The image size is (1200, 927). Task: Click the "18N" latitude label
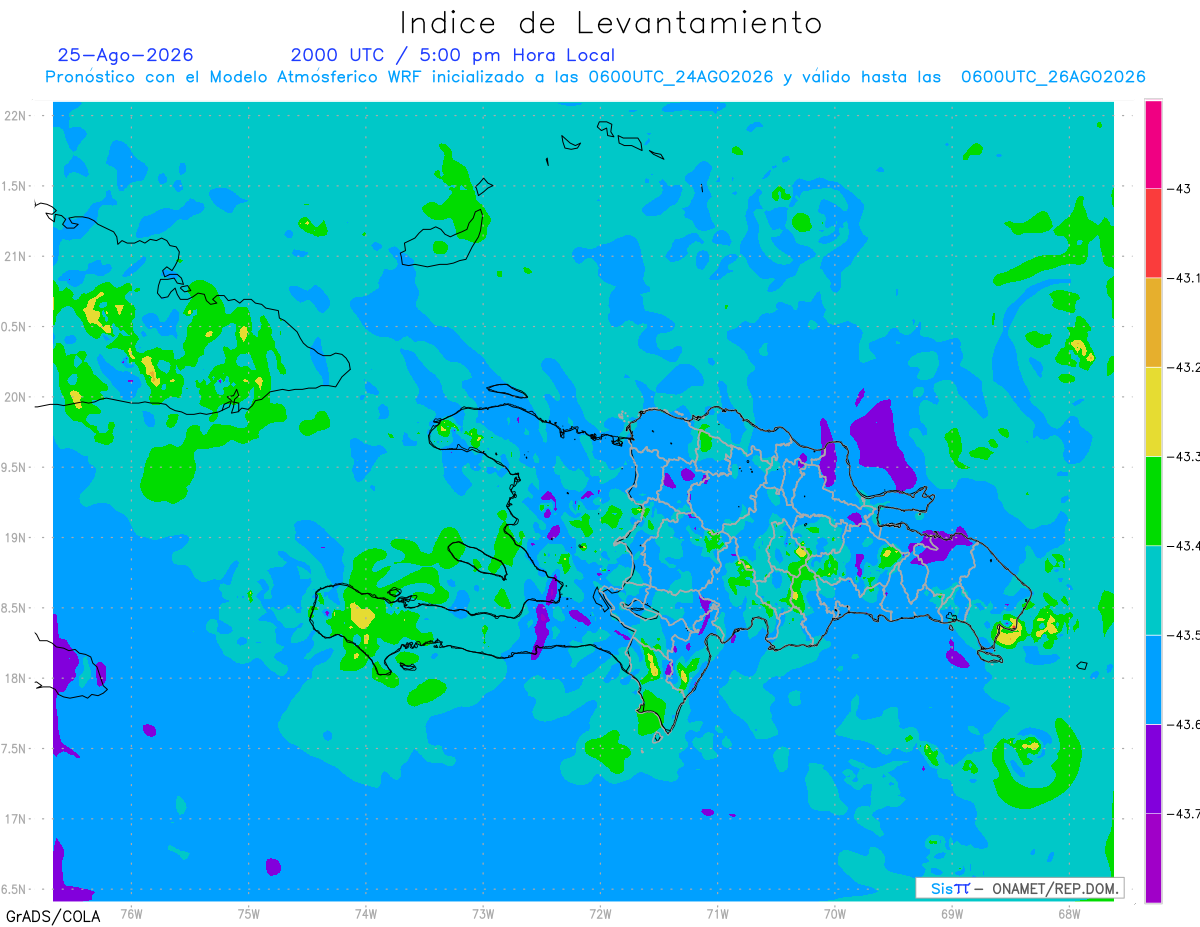pyautogui.click(x=16, y=678)
